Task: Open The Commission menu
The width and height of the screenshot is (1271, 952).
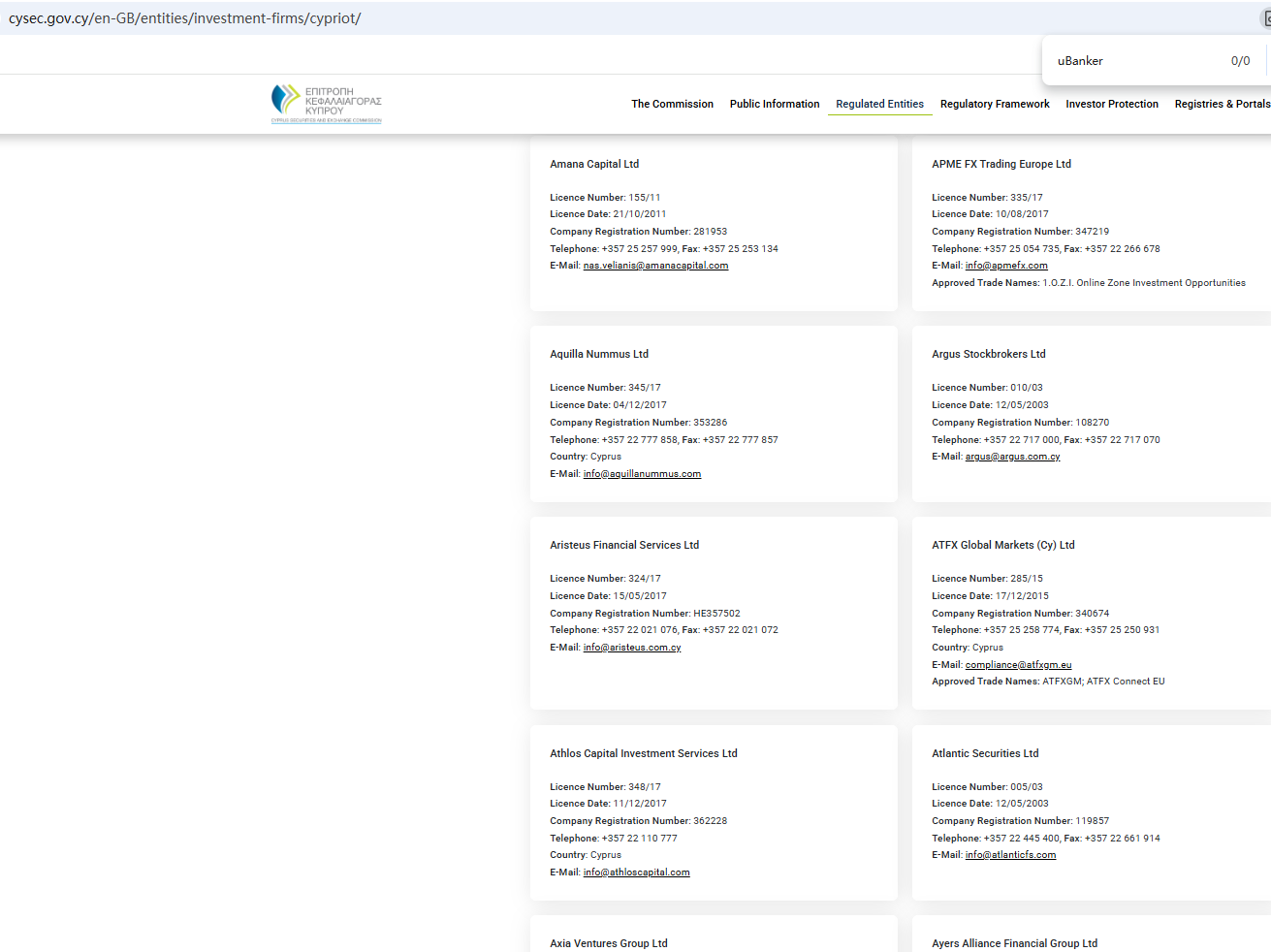Action: coord(672,104)
